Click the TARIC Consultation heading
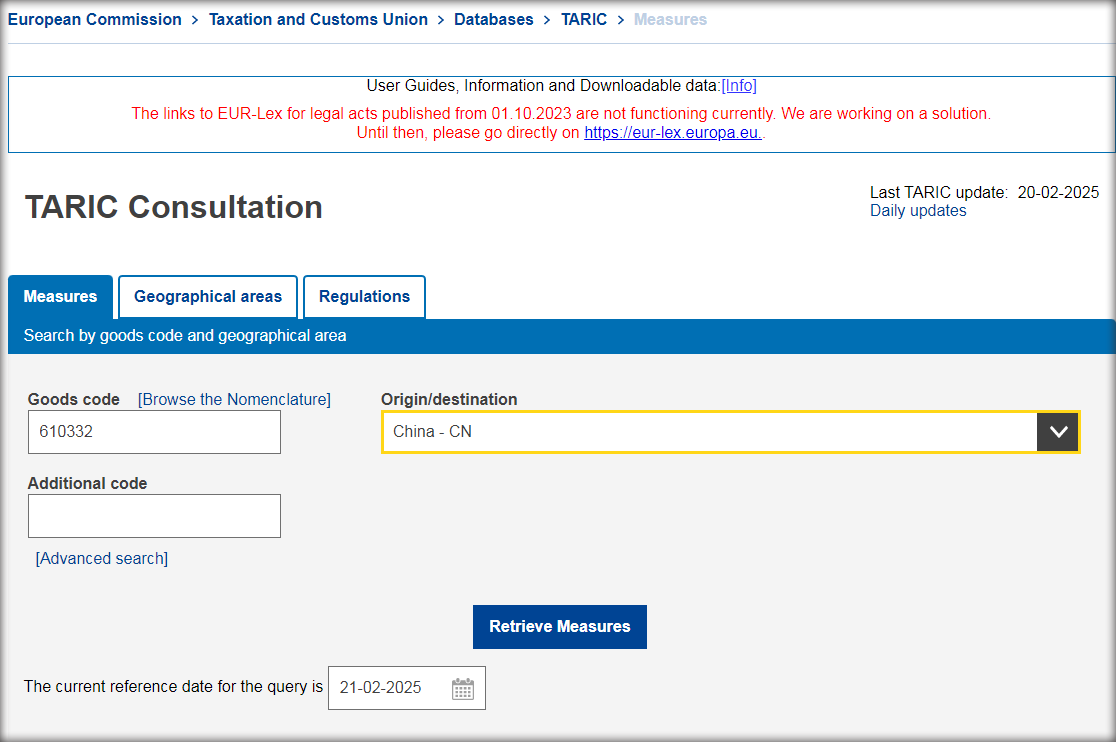The image size is (1116, 742). click(174, 207)
